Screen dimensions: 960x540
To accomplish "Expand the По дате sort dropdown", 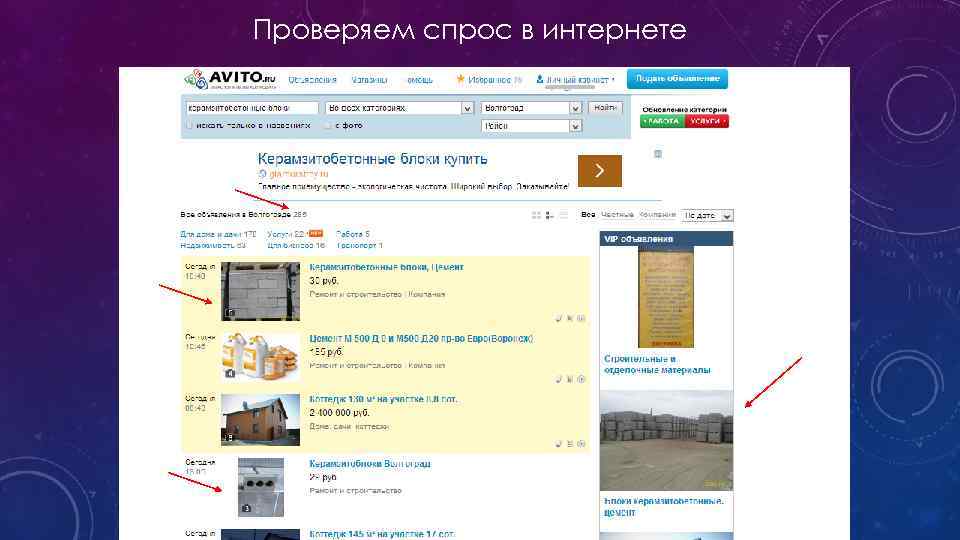I will (707, 216).
